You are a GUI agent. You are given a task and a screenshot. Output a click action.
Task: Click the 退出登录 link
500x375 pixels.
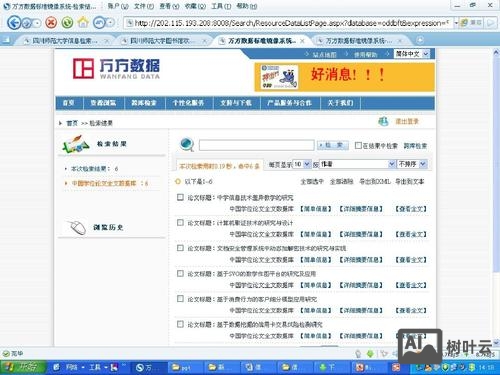coord(407,121)
